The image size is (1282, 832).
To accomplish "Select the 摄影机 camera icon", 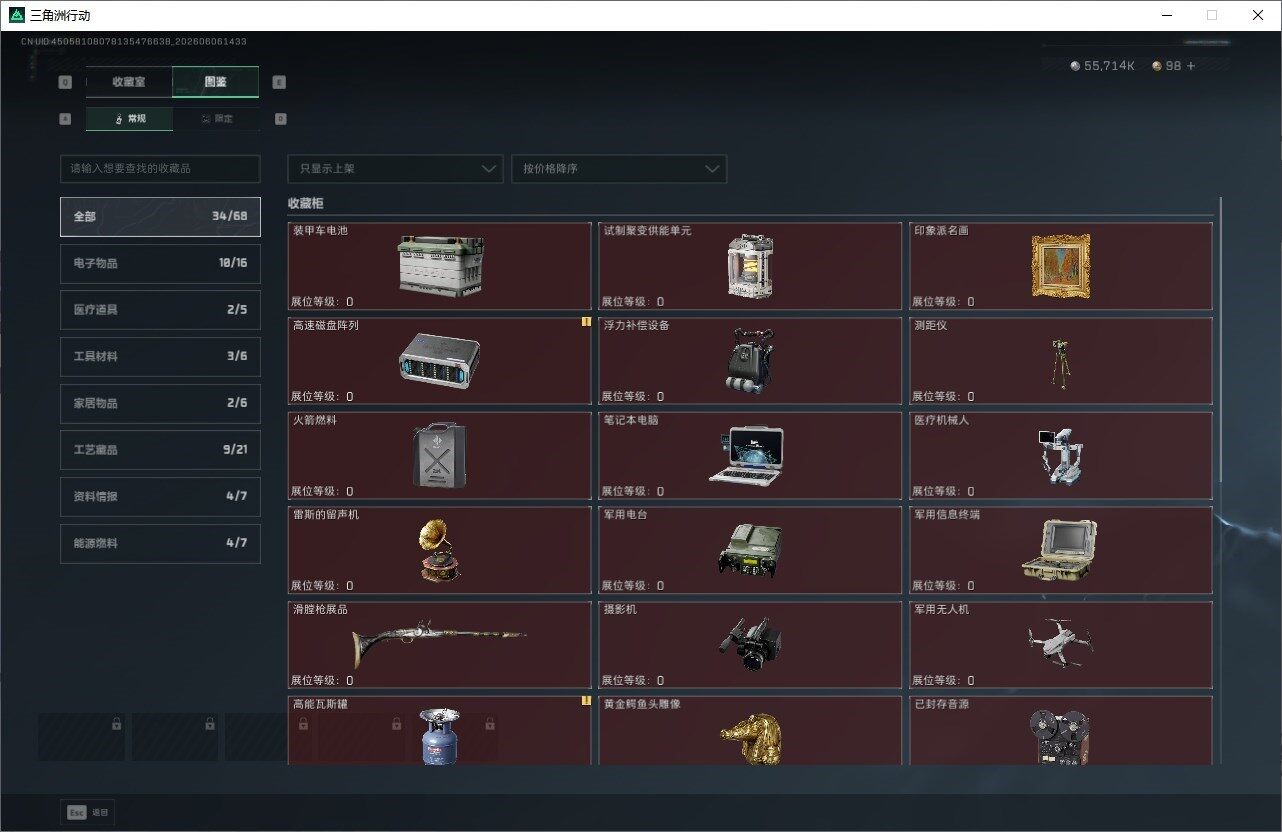I will tap(749, 643).
